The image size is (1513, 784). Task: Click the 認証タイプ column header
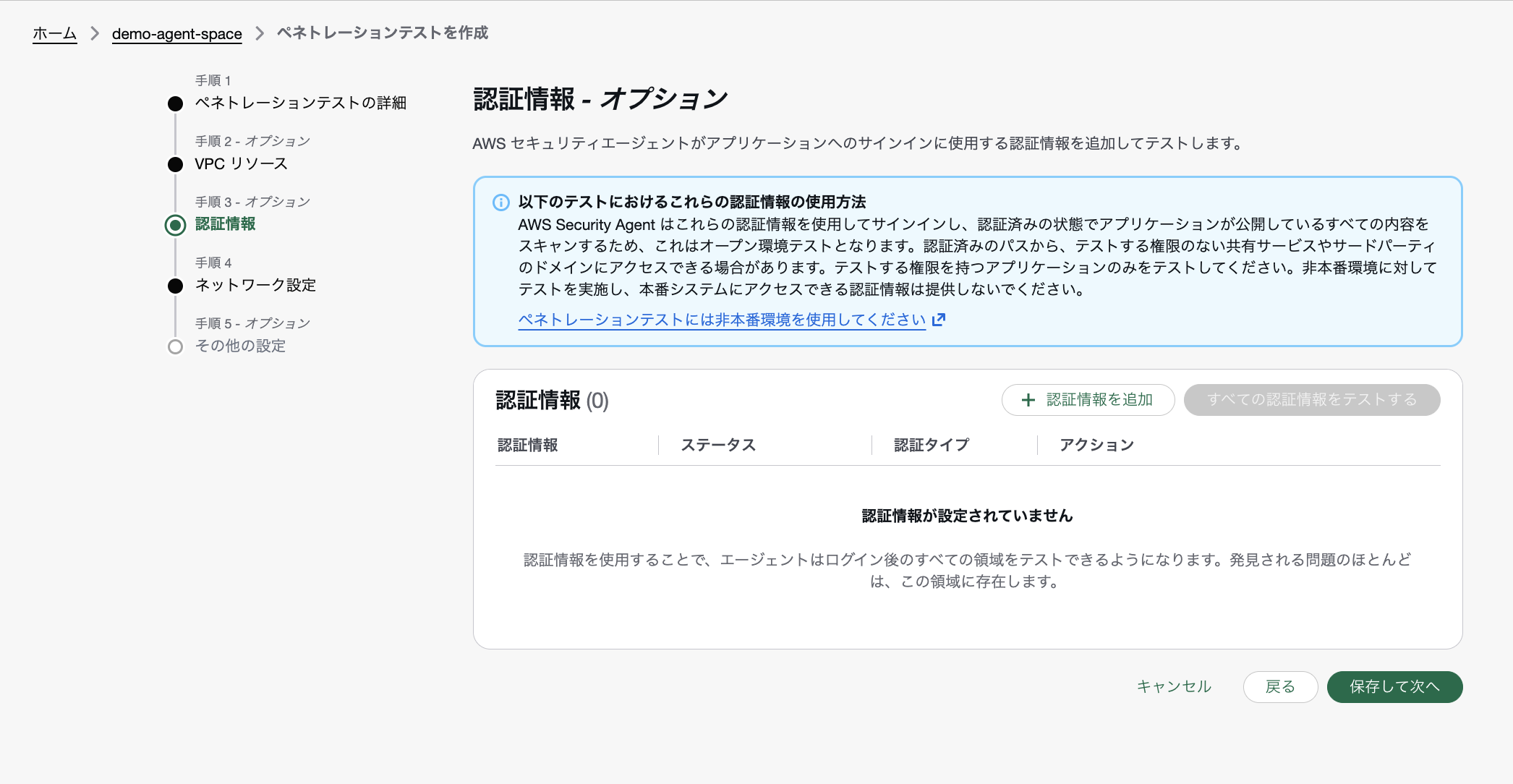pos(932,445)
